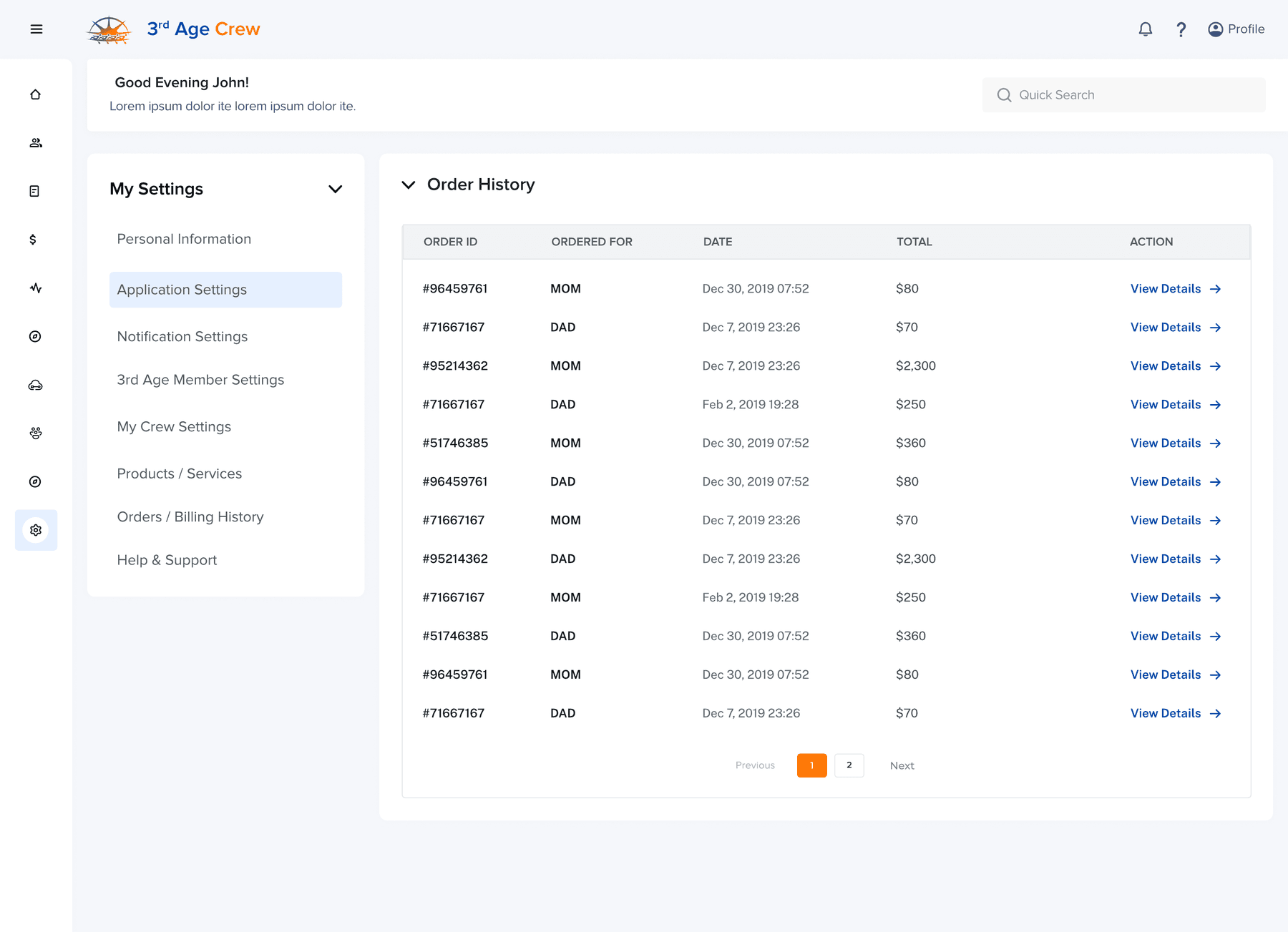Select the settings gear sidebar icon

[36, 530]
